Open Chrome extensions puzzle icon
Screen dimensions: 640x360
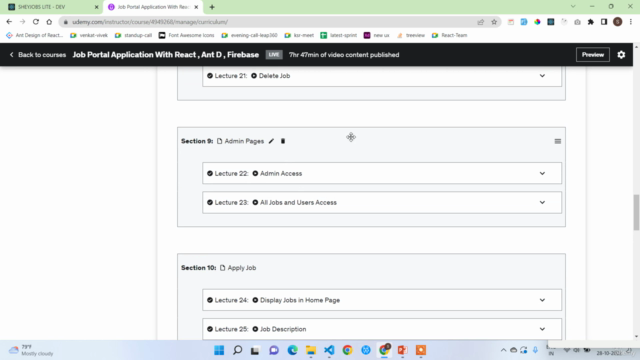click(591, 22)
